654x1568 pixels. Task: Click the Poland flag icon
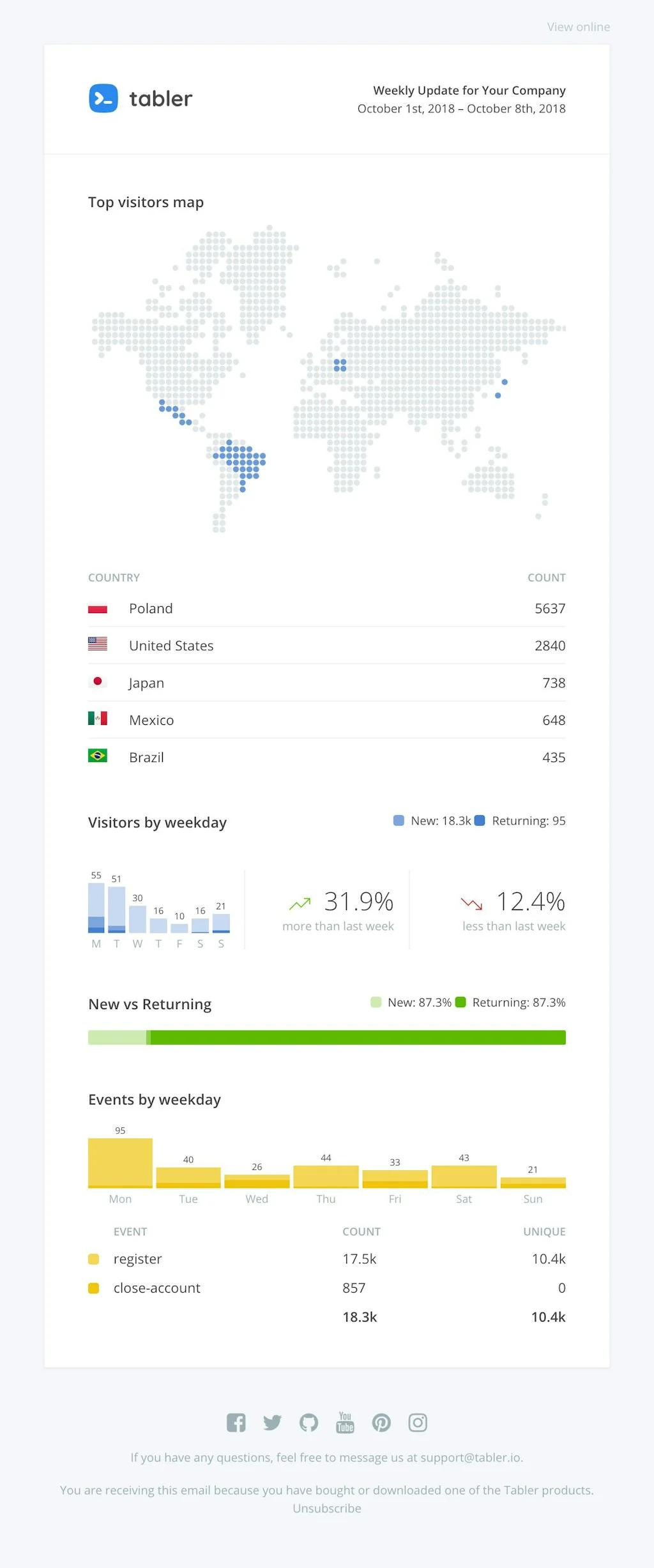[98, 609]
